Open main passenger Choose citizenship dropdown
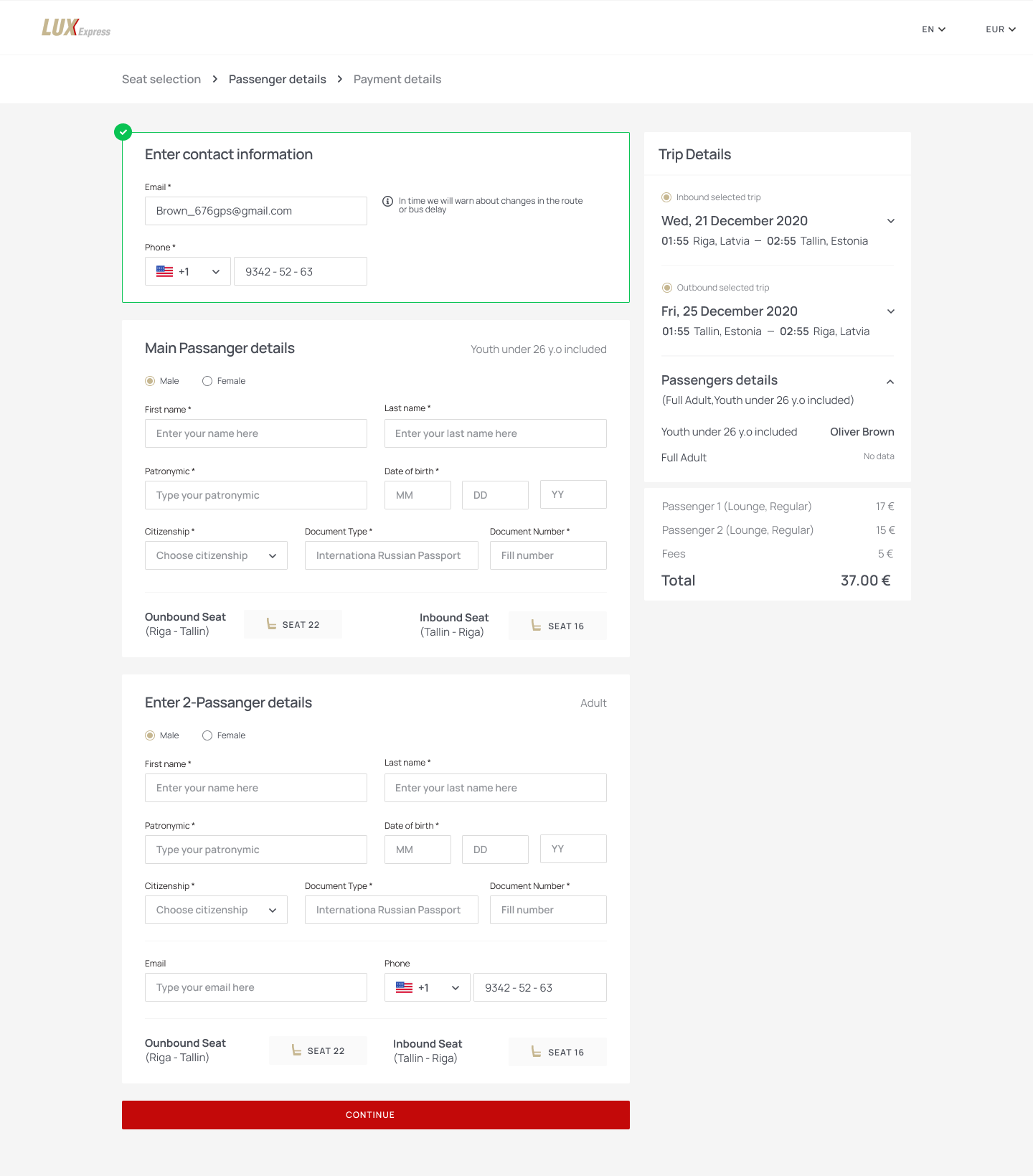The width and height of the screenshot is (1033, 1176). click(216, 555)
